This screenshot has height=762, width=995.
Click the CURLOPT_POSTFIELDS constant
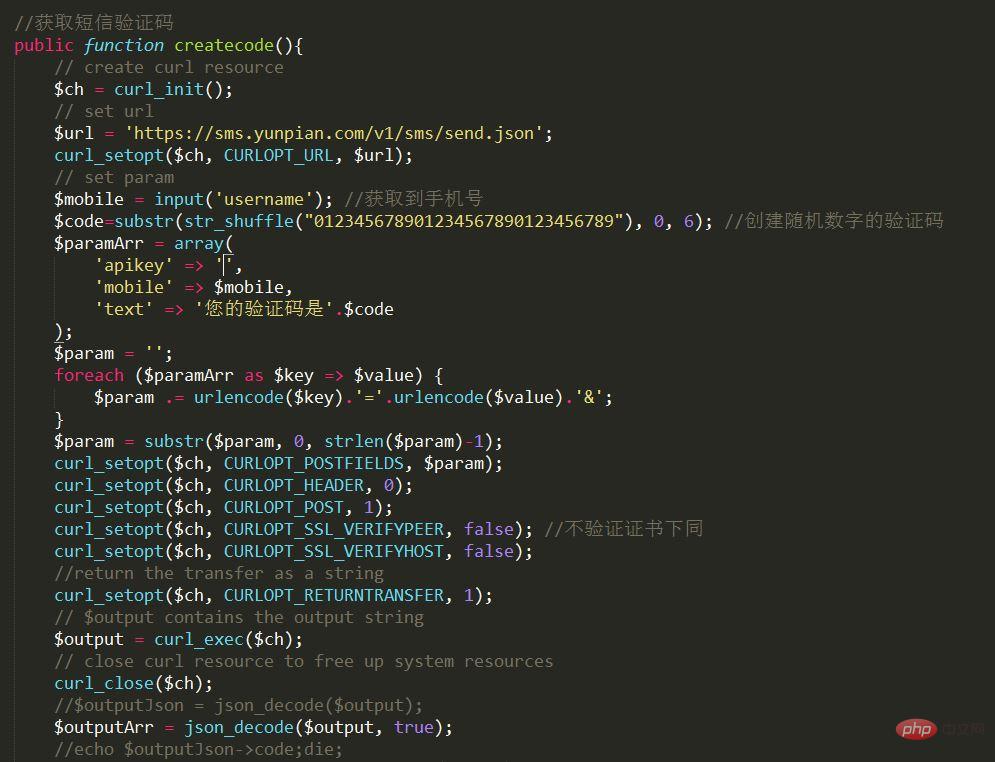tap(313, 463)
